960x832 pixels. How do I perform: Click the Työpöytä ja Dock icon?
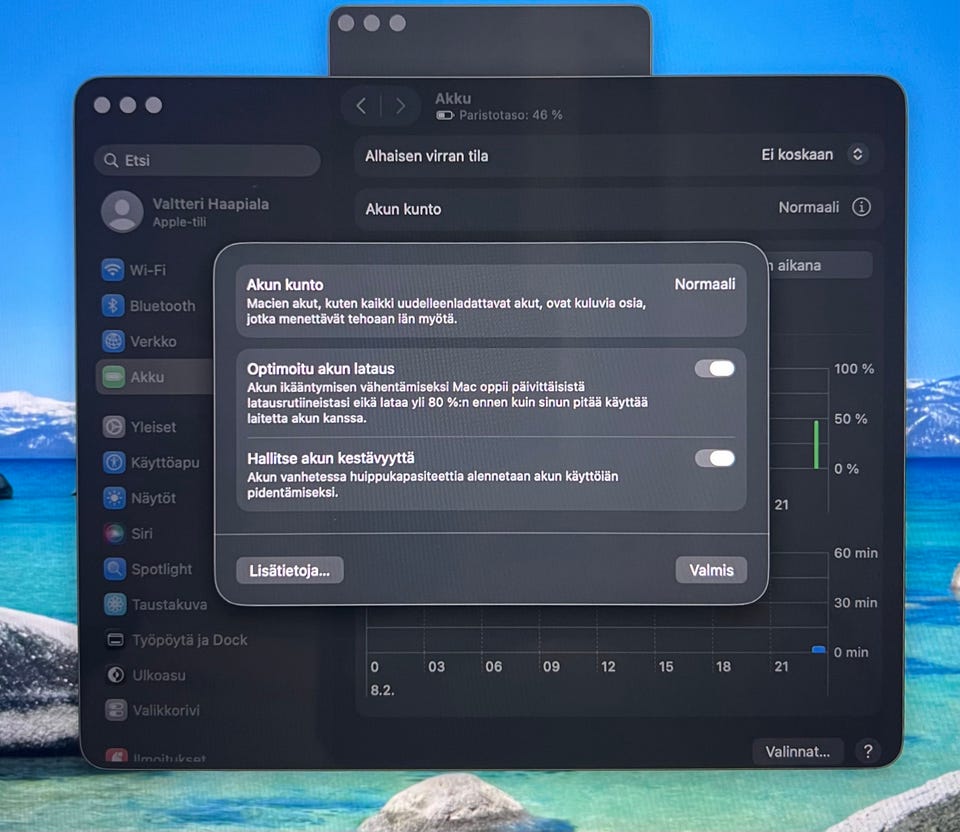click(116, 640)
